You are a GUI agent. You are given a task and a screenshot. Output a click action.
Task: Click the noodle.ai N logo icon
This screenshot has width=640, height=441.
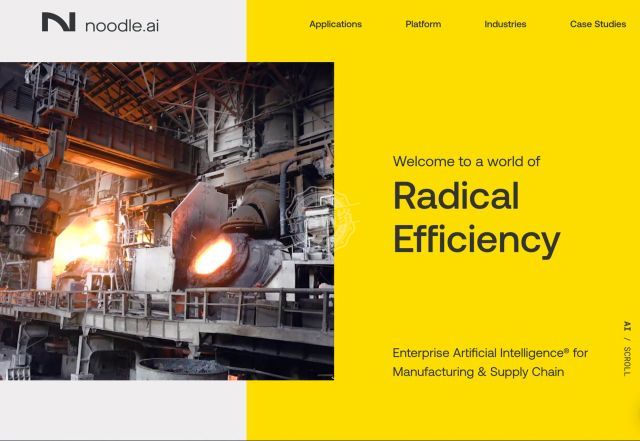click(x=58, y=22)
